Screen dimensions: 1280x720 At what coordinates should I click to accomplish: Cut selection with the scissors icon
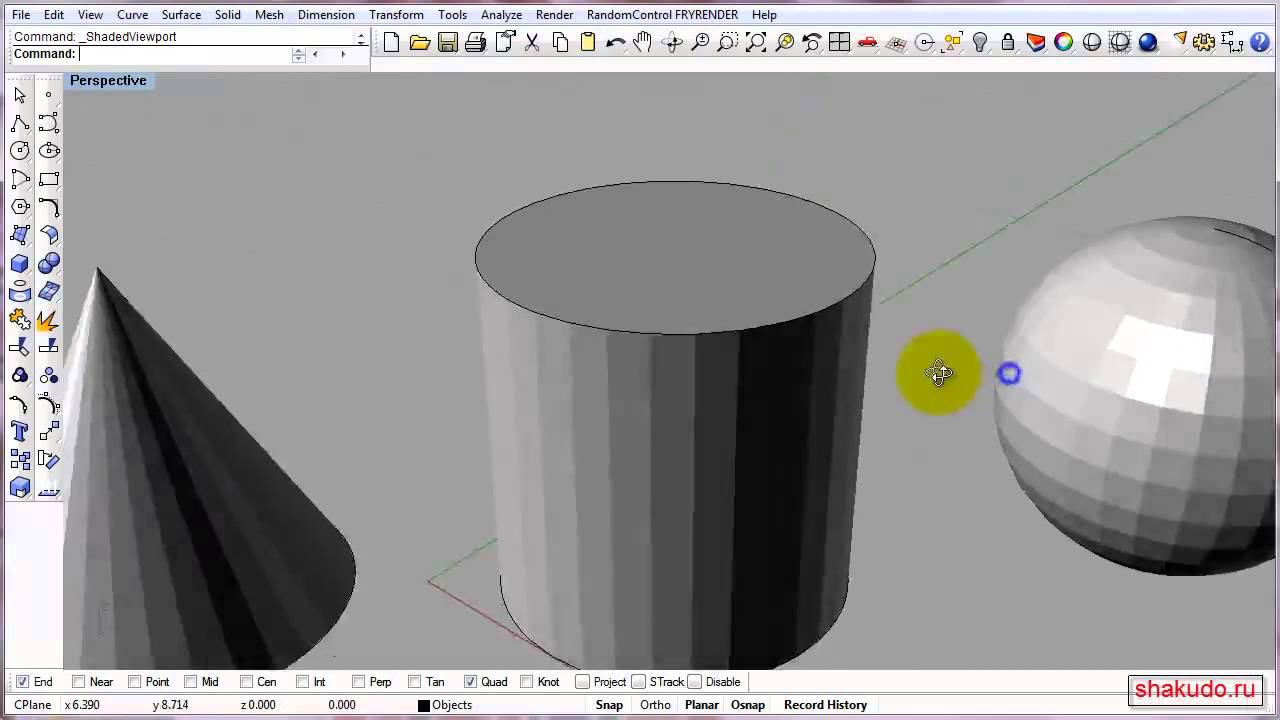[x=532, y=42]
